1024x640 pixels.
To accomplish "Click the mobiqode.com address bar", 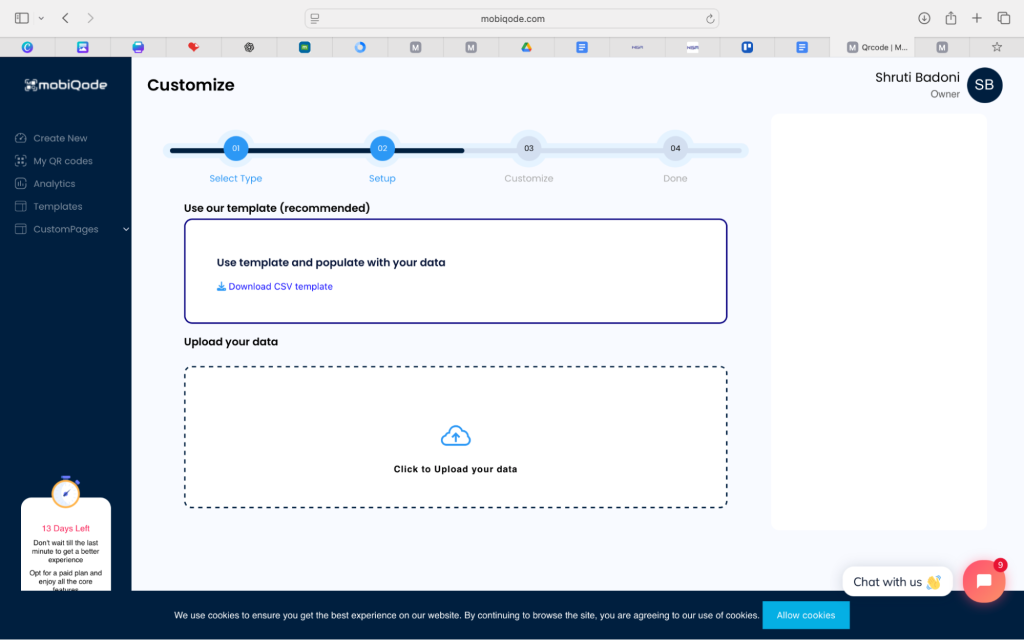I will click(511, 18).
